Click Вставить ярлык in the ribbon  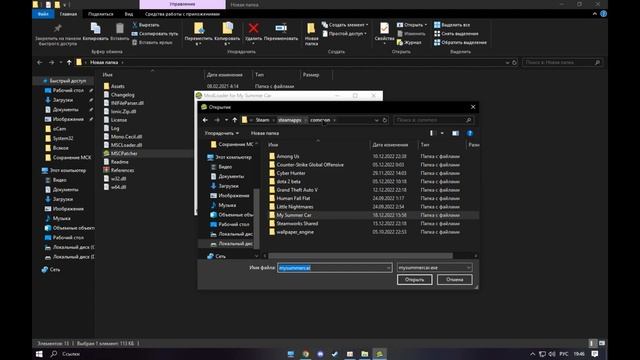[151, 42]
